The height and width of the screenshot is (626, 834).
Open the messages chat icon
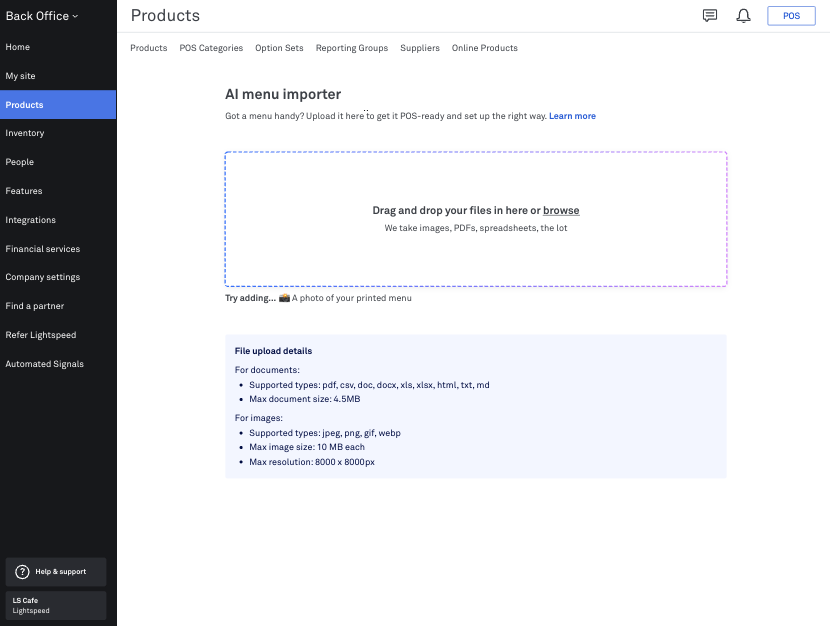pos(710,15)
